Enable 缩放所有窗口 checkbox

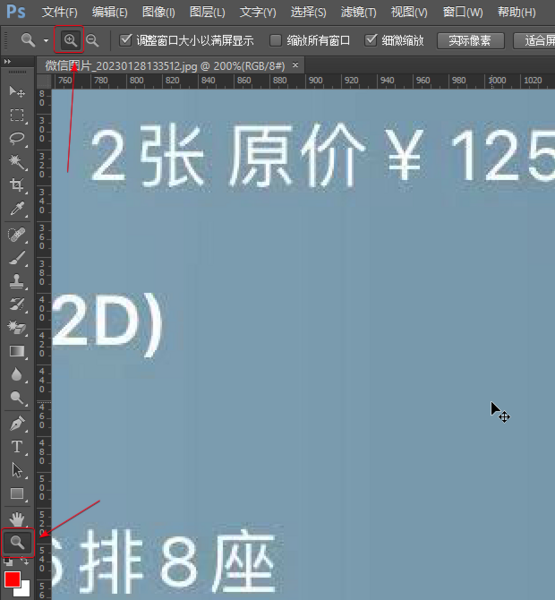pos(275,40)
